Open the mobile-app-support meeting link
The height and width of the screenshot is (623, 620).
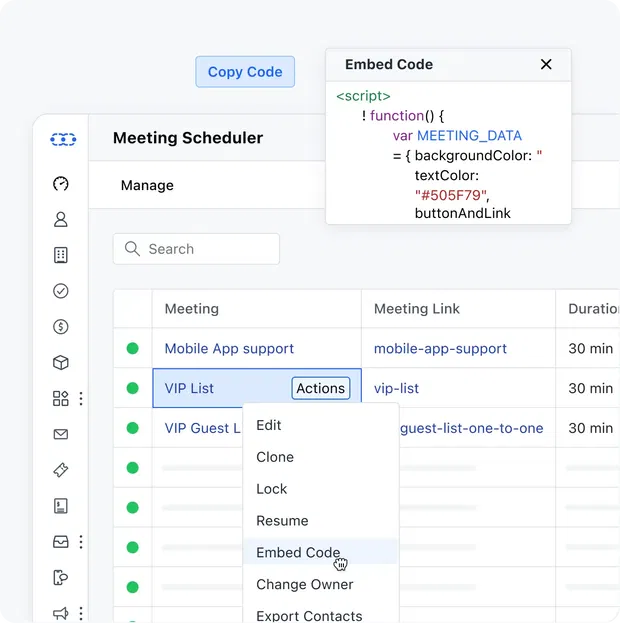[440, 348]
